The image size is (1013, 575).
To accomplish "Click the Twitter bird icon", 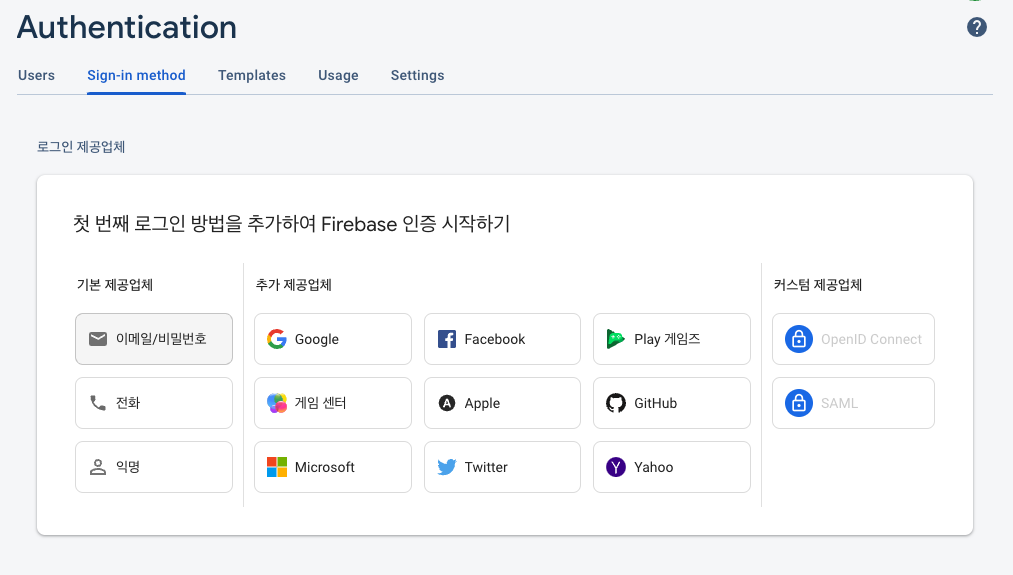I will click(x=446, y=467).
